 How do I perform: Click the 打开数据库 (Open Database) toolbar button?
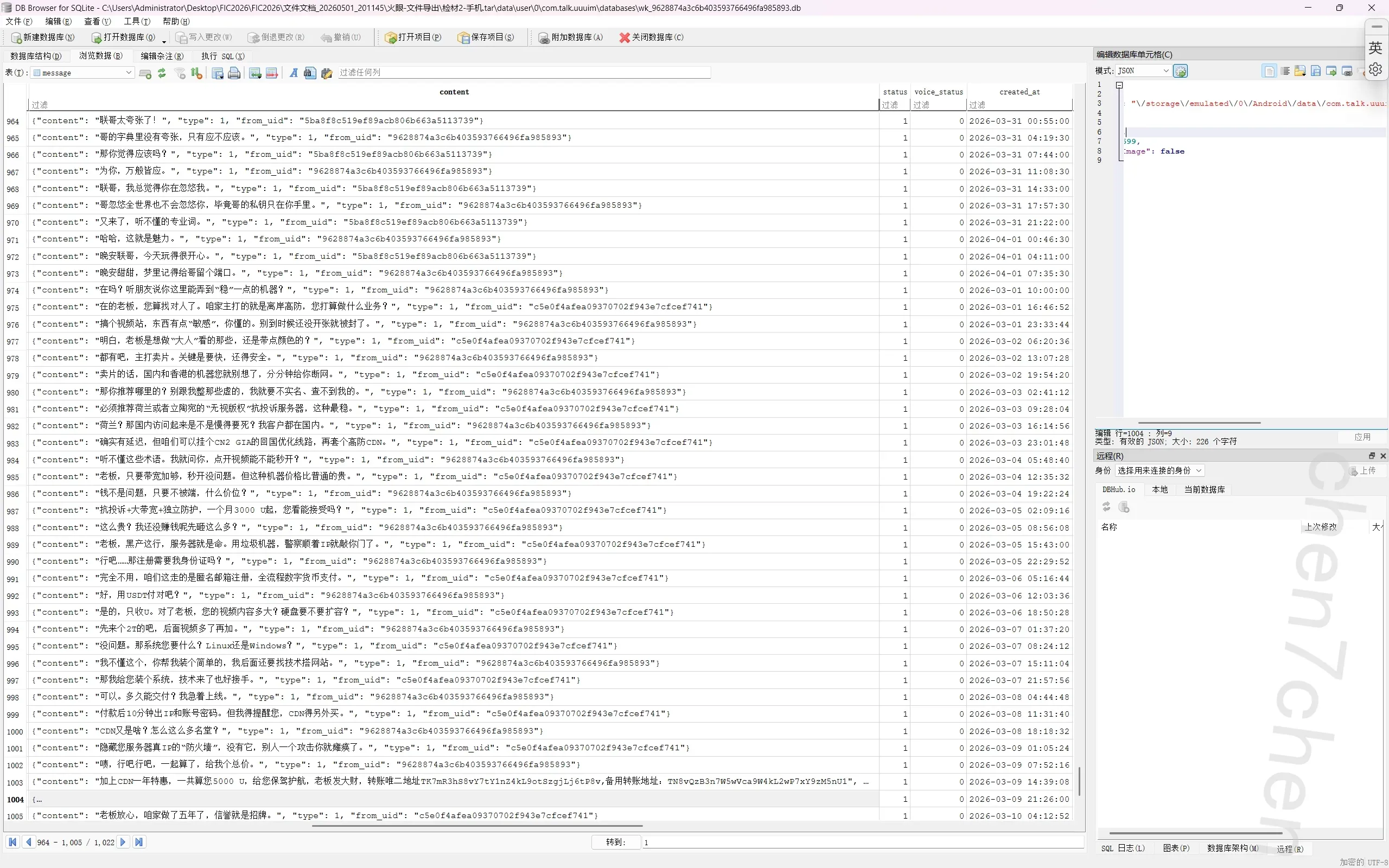(x=123, y=37)
